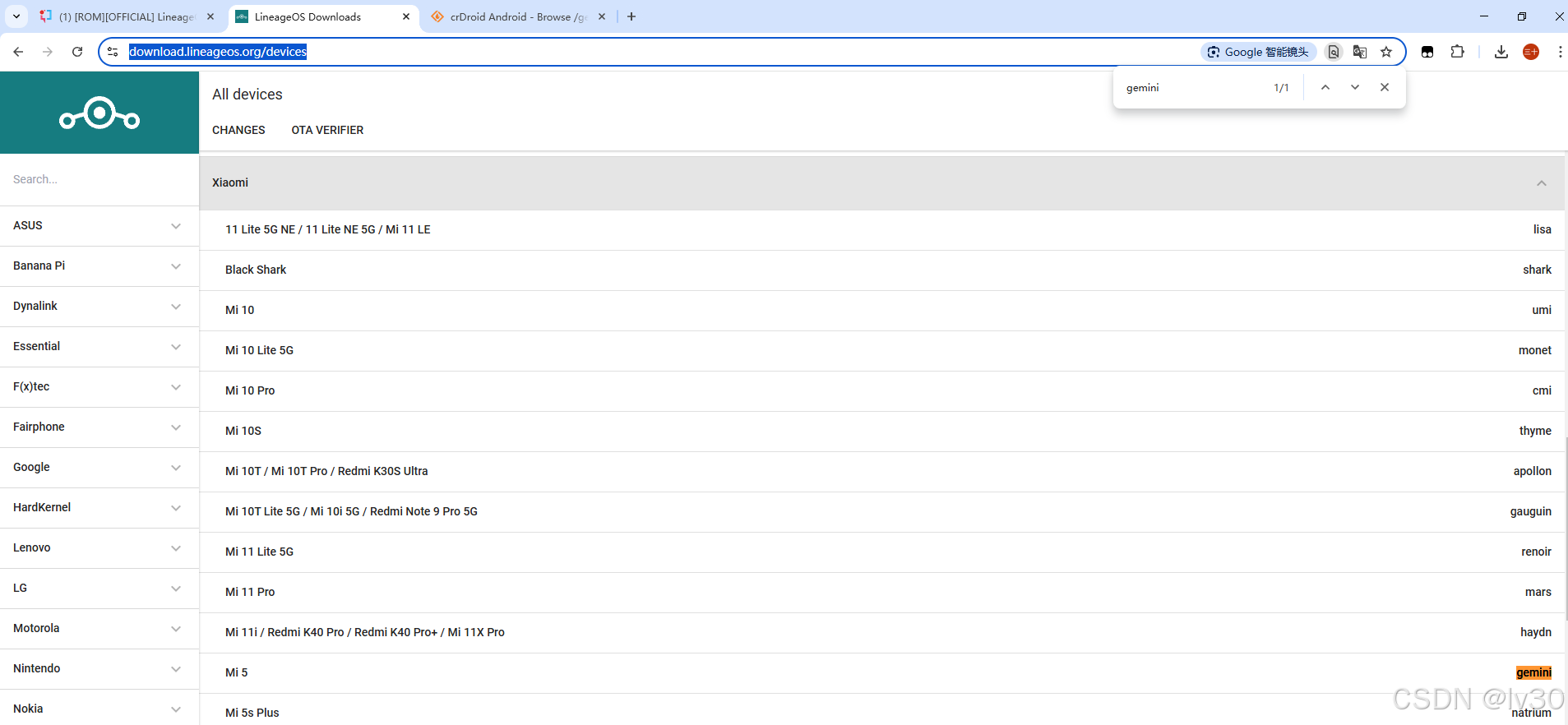This screenshot has width=1568, height=725.
Task: Open Google Lens search button
Action: [x=1258, y=52]
